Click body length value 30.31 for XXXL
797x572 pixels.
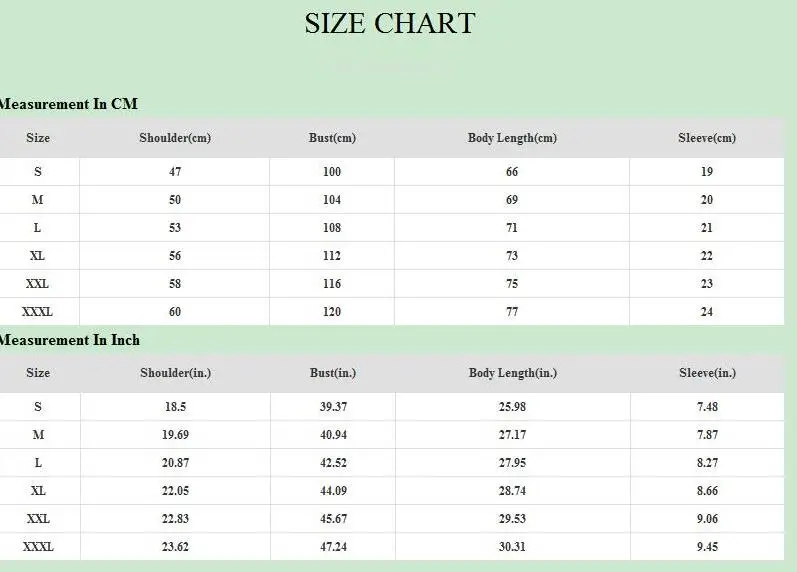click(x=512, y=547)
